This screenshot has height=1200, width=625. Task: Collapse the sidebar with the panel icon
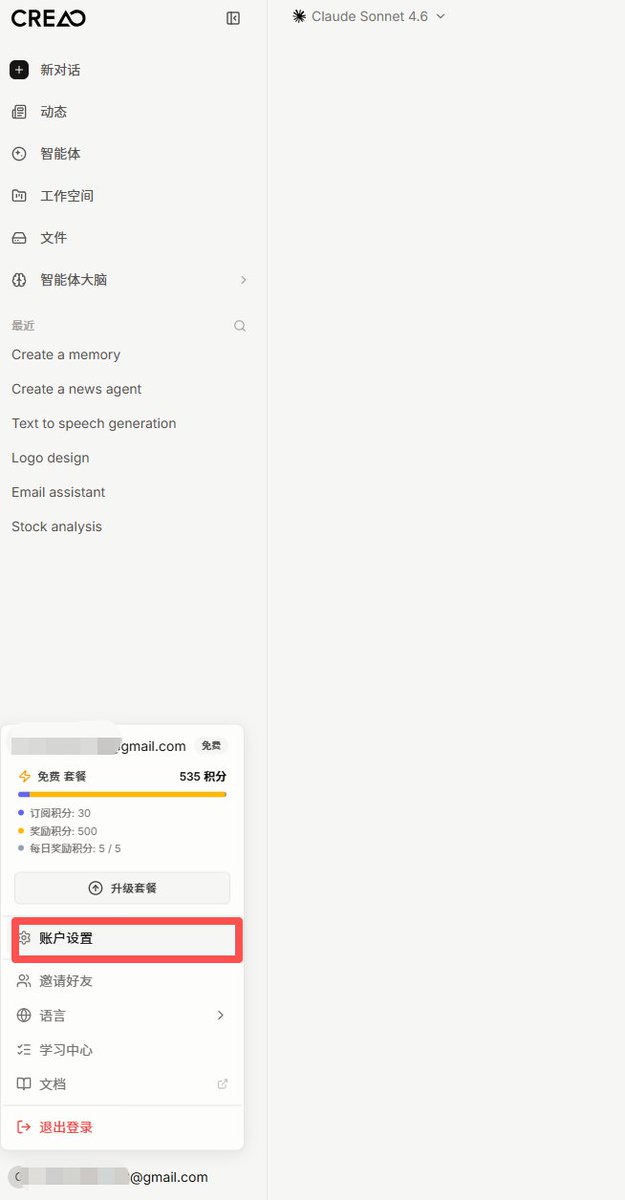point(233,18)
